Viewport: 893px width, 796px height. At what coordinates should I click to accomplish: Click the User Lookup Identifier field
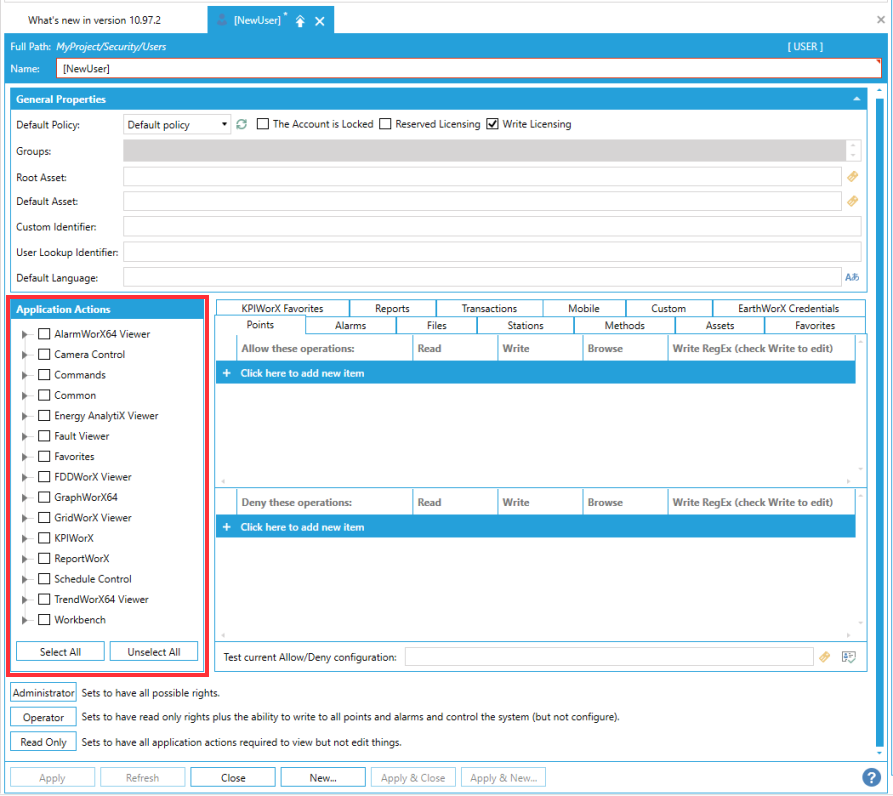(492, 252)
